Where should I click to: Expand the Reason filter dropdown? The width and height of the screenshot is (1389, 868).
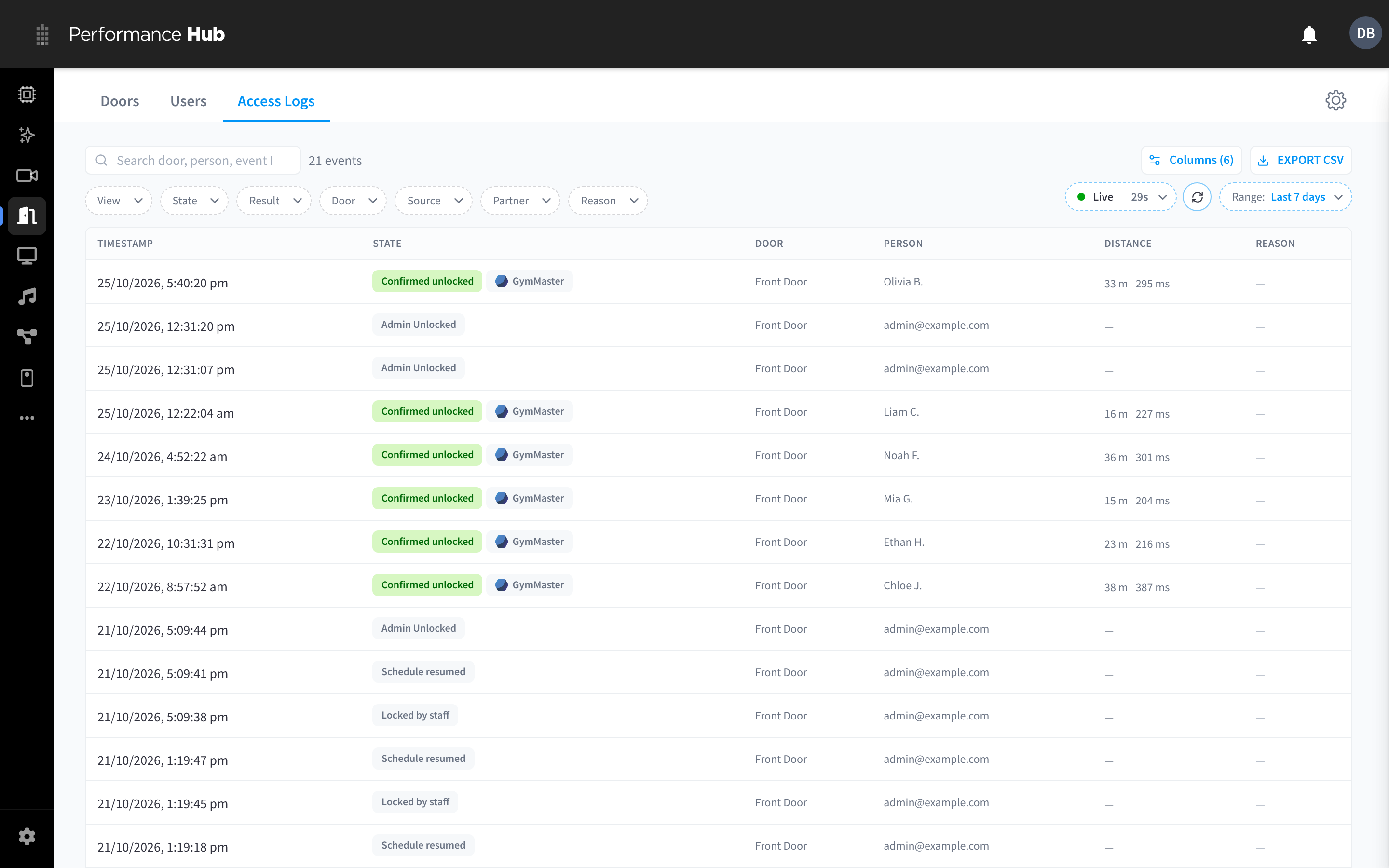pyautogui.click(x=608, y=201)
